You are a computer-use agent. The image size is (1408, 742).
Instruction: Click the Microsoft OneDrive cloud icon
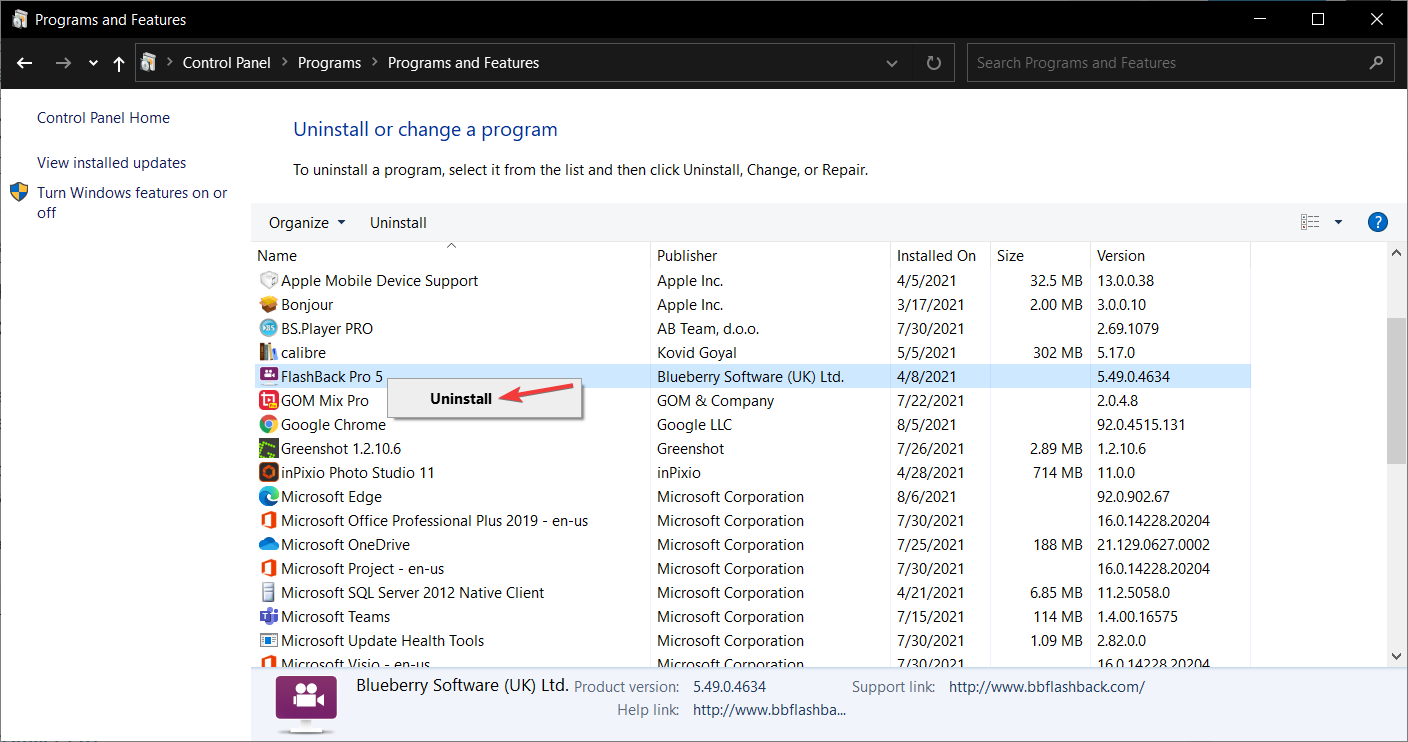pos(268,545)
